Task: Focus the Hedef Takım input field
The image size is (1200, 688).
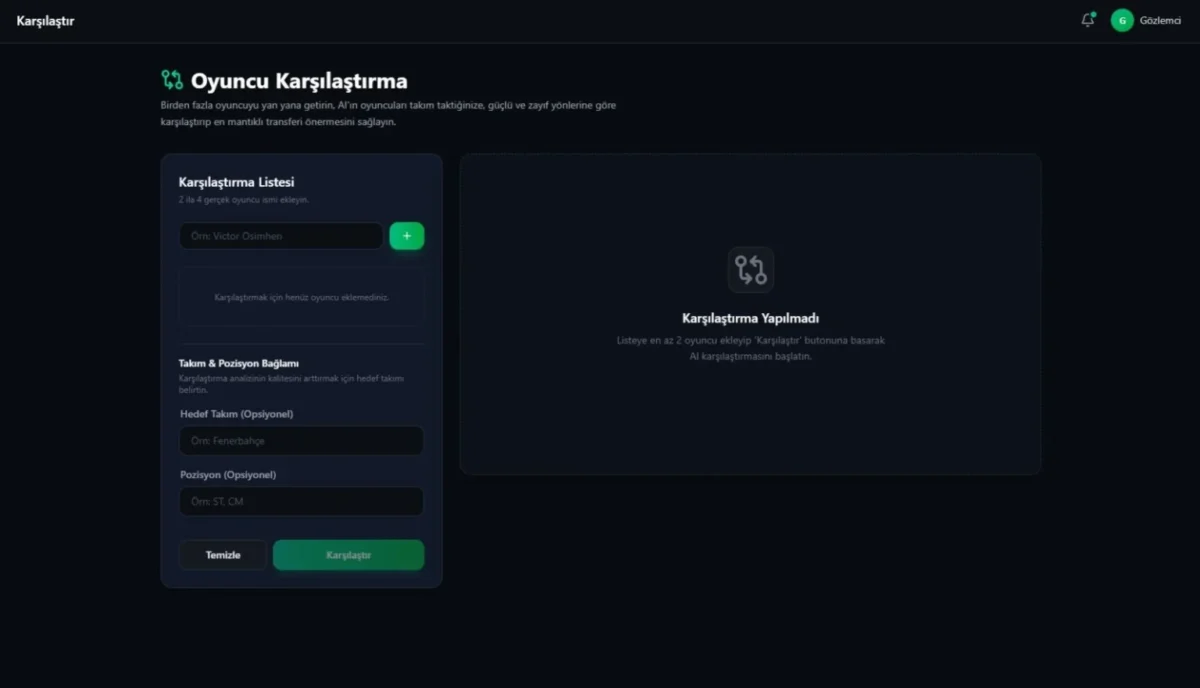Action: (x=301, y=441)
